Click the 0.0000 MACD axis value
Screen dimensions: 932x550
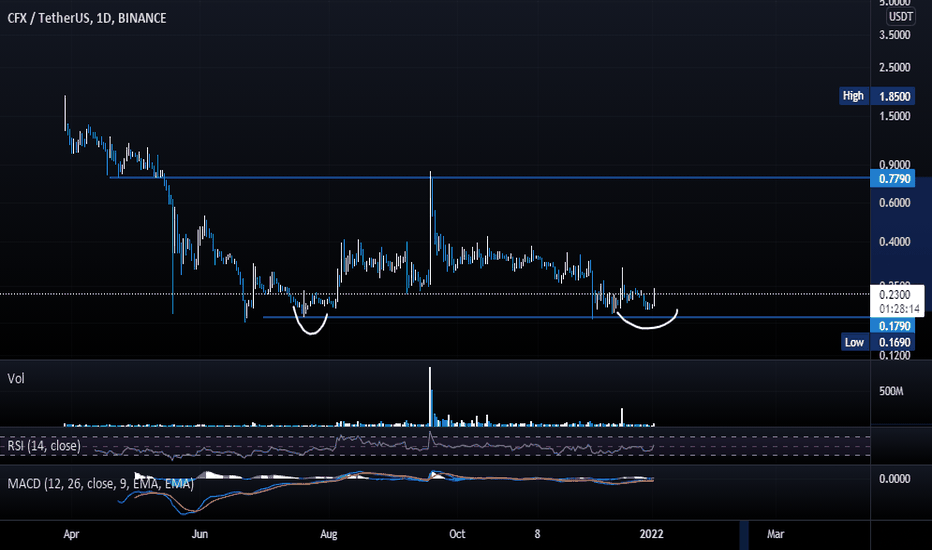(895, 479)
